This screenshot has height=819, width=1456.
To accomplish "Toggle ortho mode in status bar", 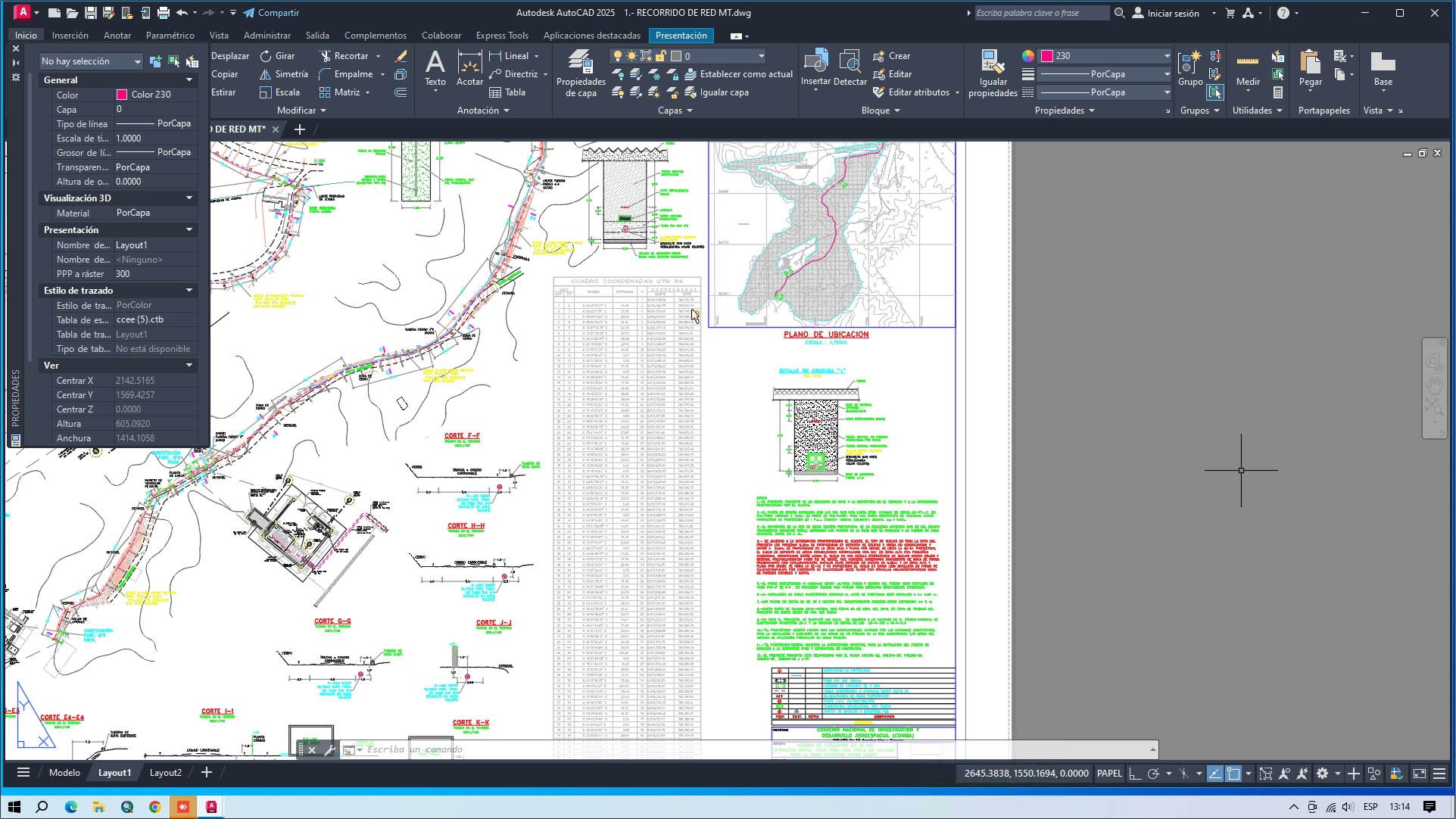I will (1135, 774).
